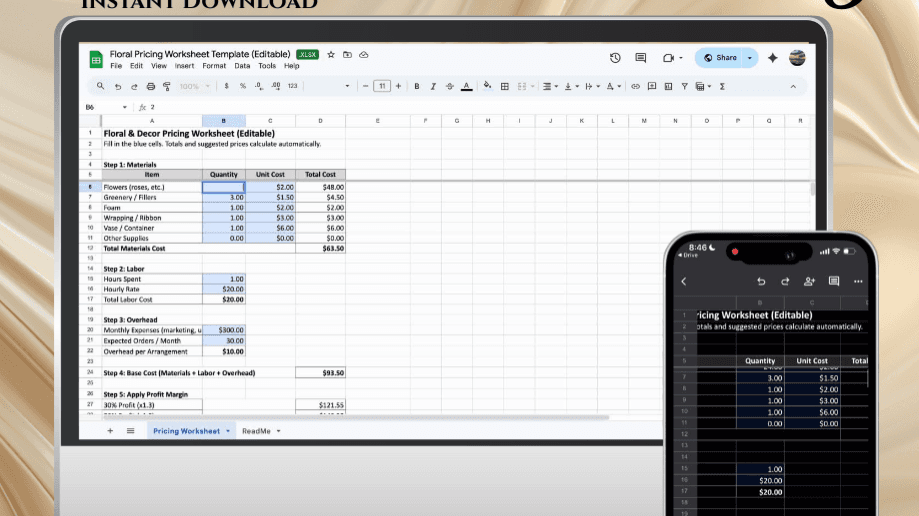Image resolution: width=919 pixels, height=516 pixels.
Task: Open Gemini sparkle assistant icon
Action: [772, 57]
